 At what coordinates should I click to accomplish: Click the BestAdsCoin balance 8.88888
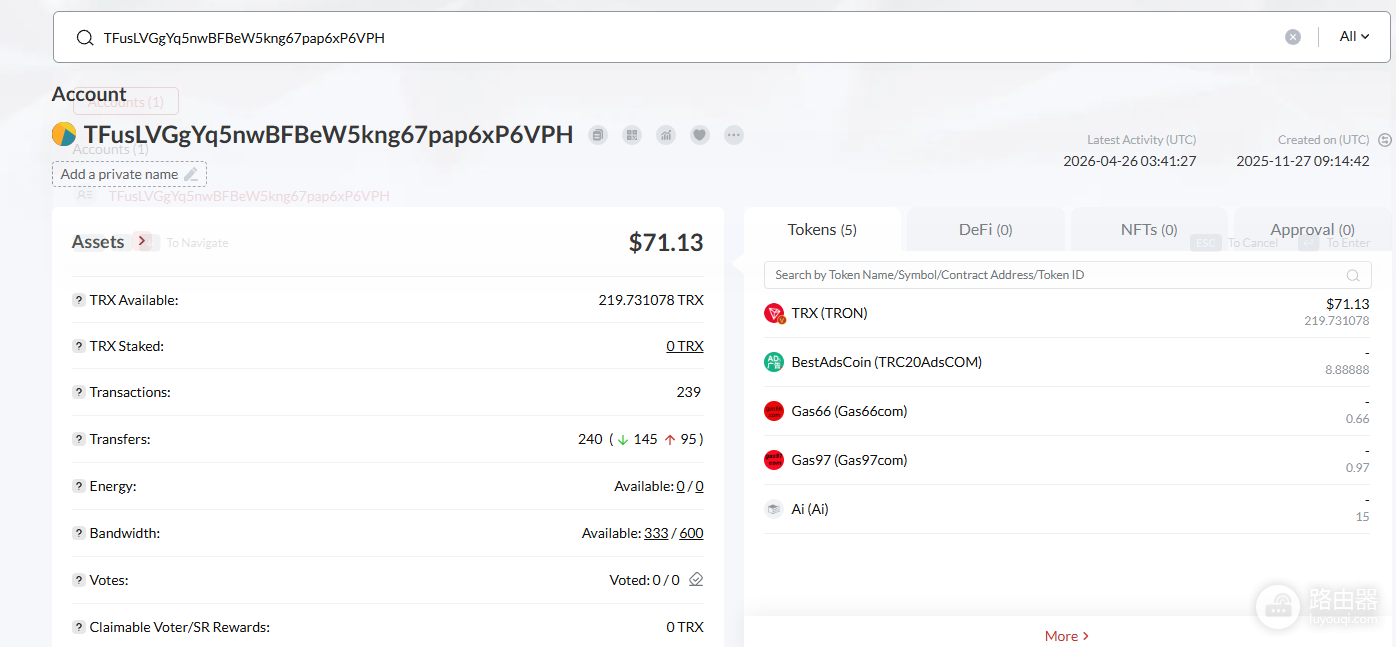pyautogui.click(x=1347, y=370)
